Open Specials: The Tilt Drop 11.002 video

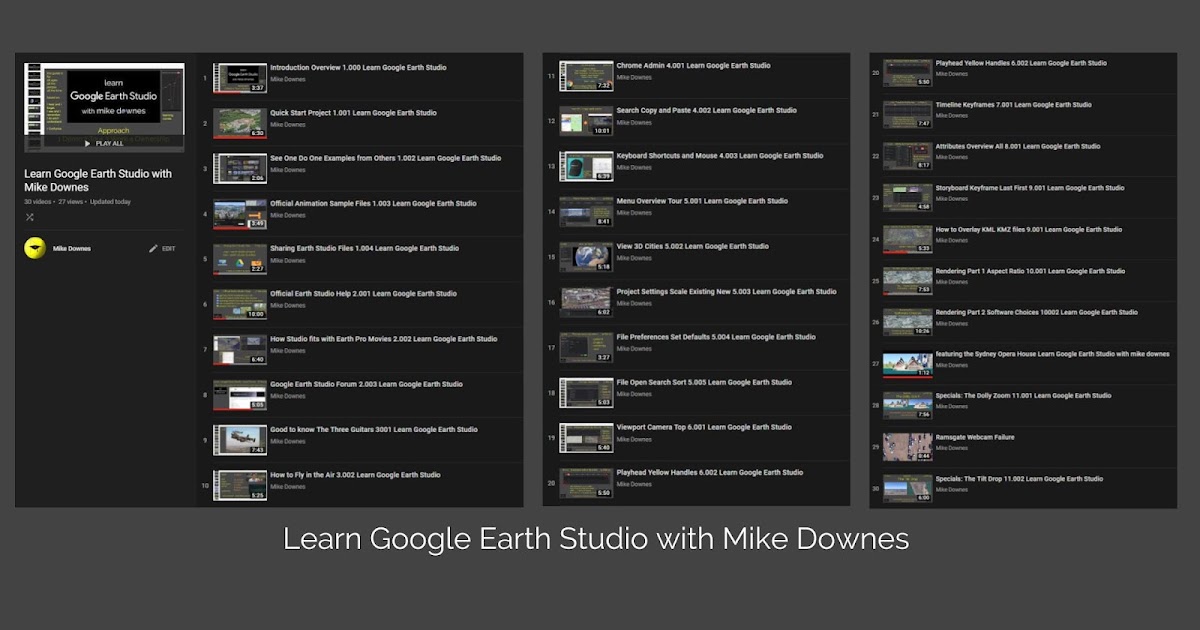[1019, 478]
